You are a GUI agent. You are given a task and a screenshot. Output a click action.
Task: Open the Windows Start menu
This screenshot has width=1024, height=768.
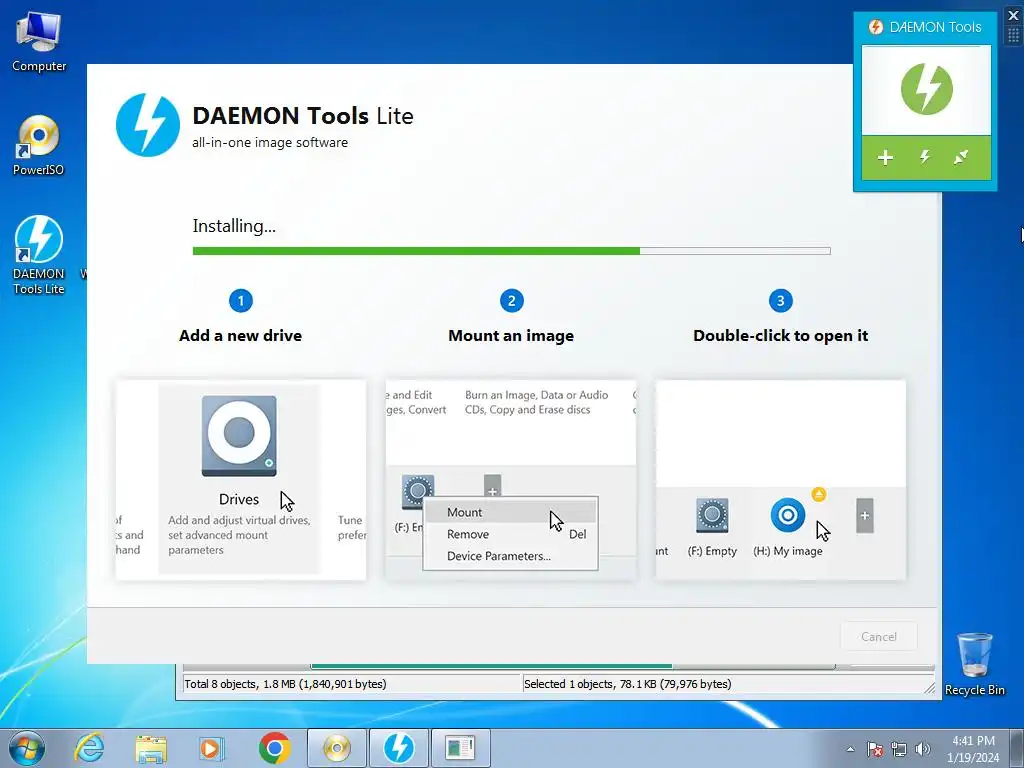point(26,748)
